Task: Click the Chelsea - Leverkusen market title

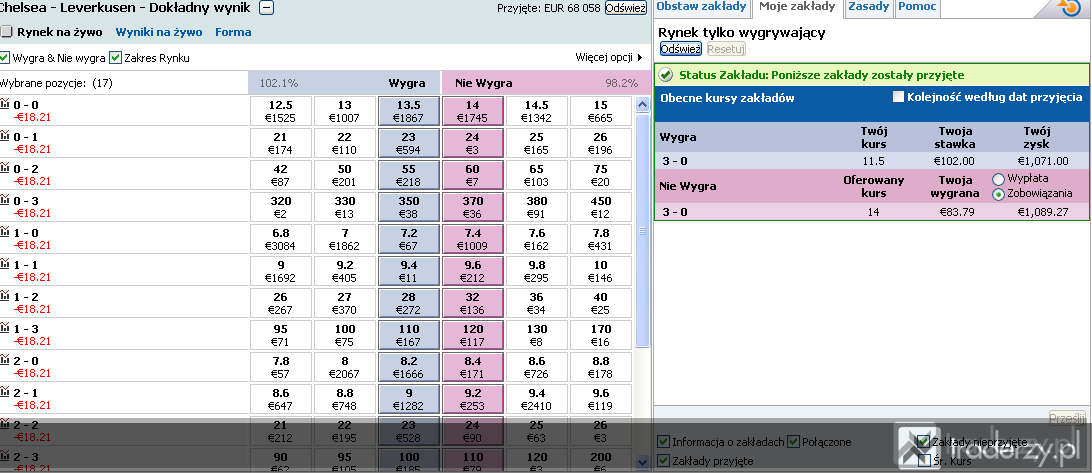Action: tap(125, 8)
